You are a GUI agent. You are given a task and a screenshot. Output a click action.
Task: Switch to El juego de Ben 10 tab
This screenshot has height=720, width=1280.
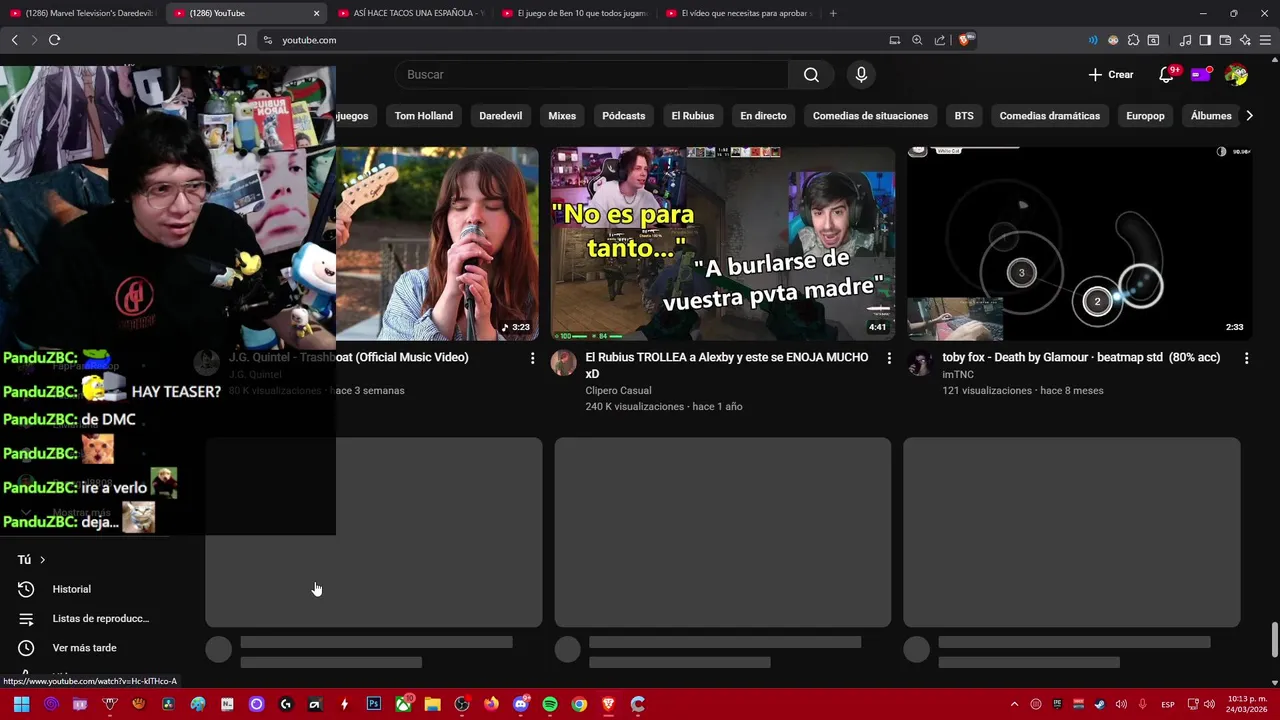tap(574, 13)
